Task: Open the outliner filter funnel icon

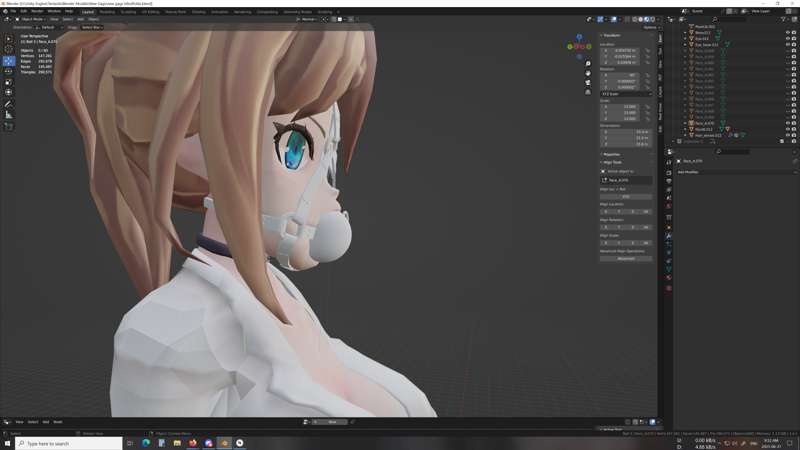Action: pos(783,19)
